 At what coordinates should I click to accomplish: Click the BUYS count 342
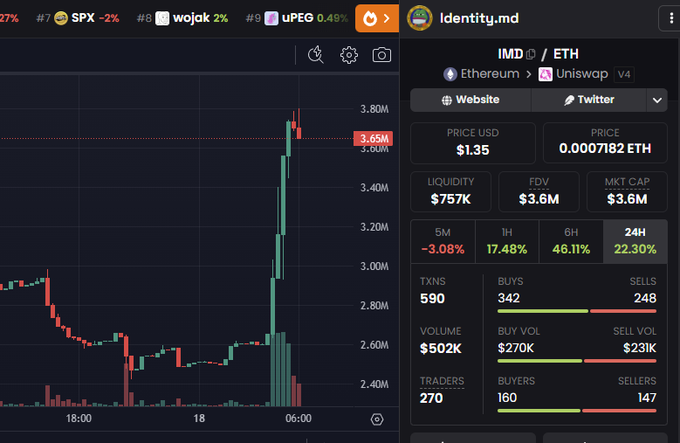[x=509, y=298]
